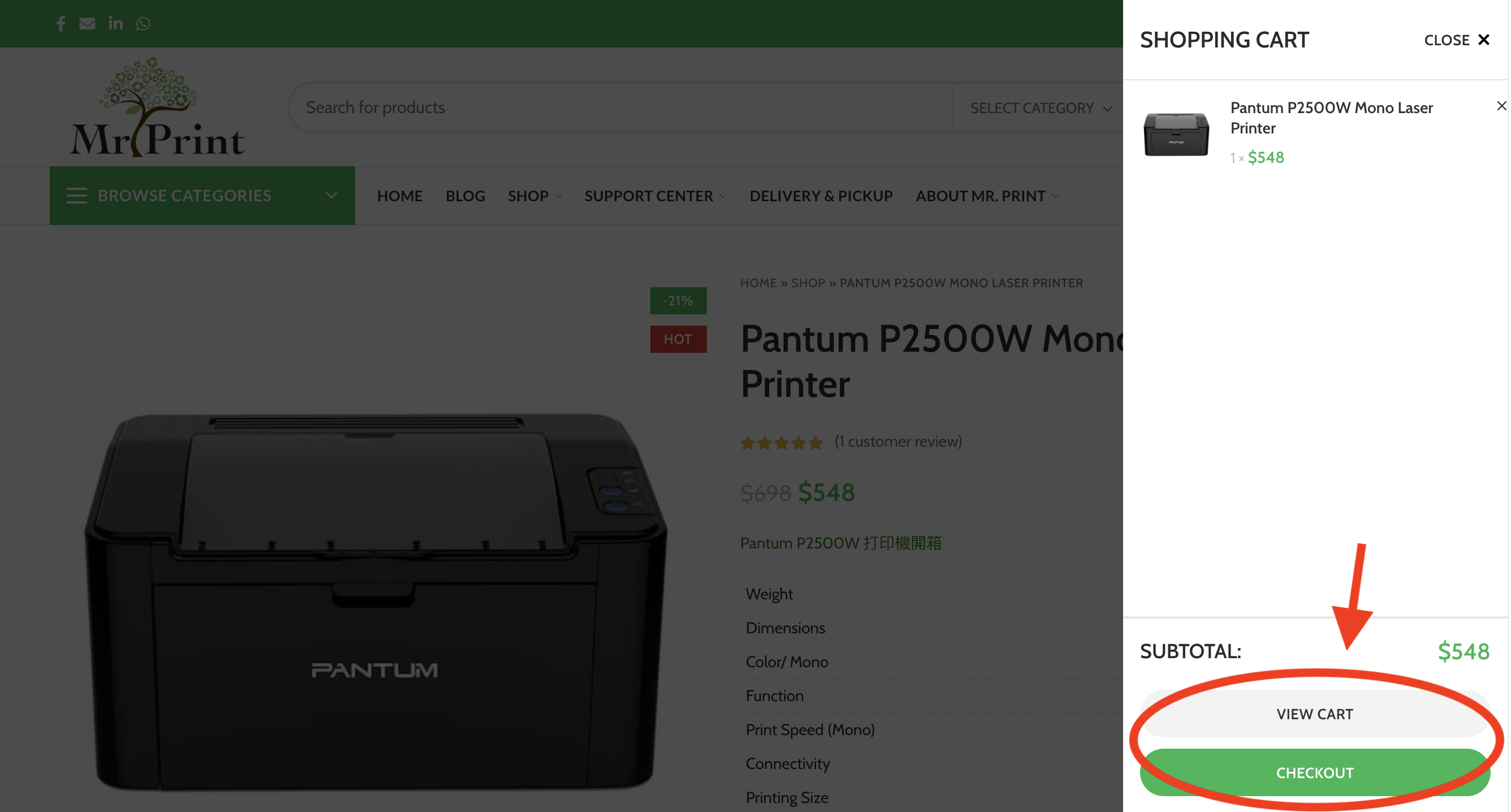The height and width of the screenshot is (812, 1511).
Task: Open the 1 customer review link
Action: click(898, 442)
